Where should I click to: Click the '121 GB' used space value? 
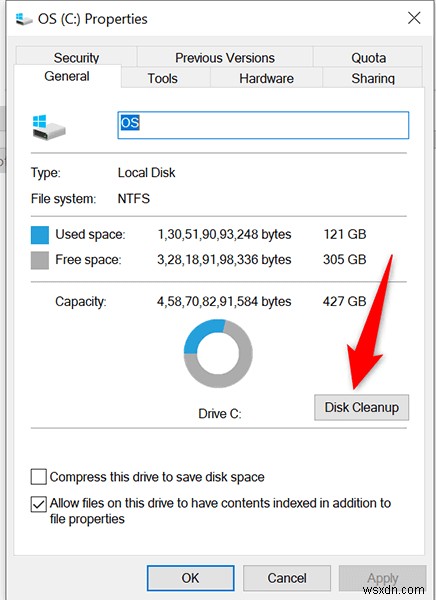(x=345, y=234)
